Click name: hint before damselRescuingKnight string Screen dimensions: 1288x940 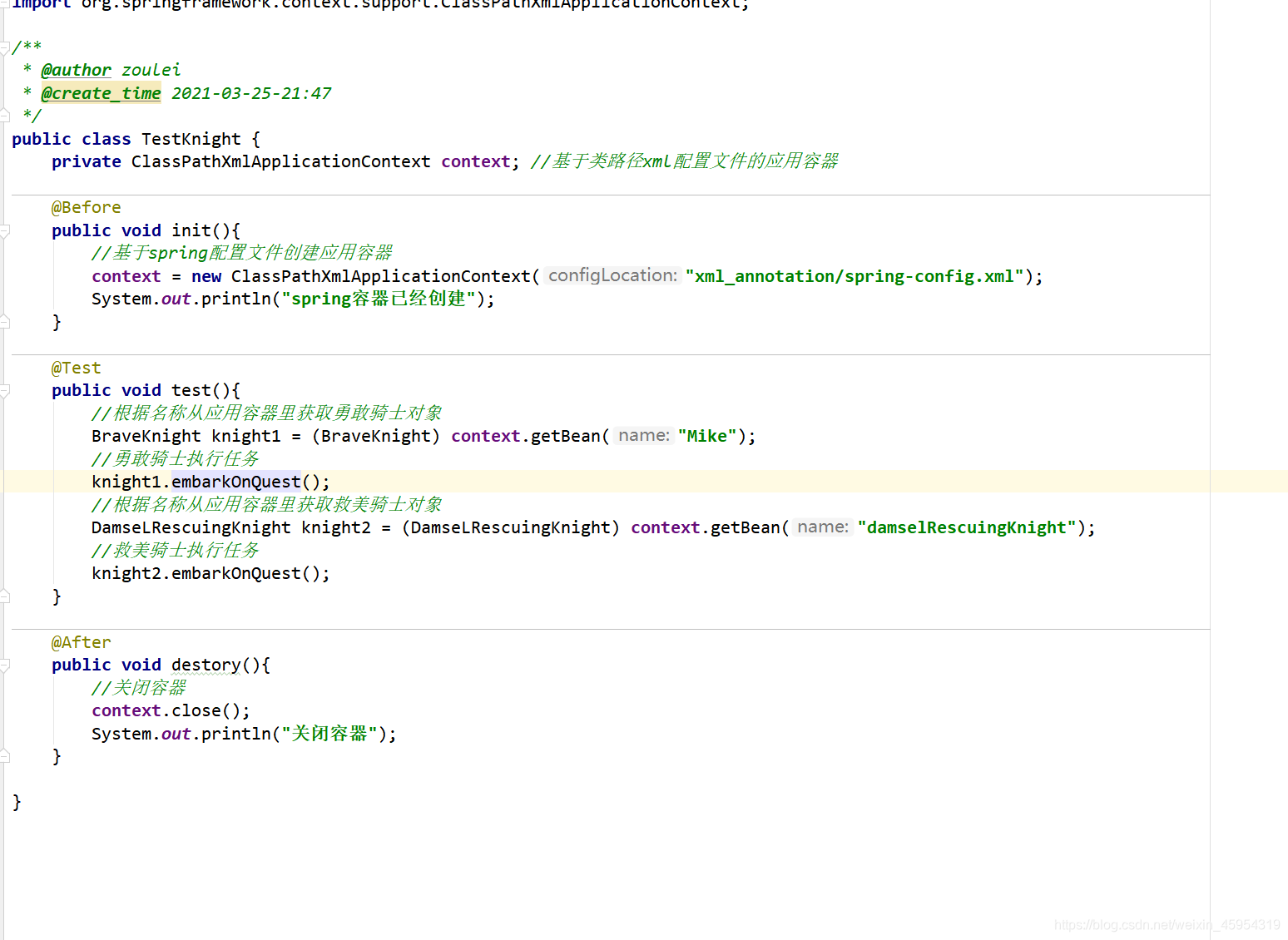(823, 527)
